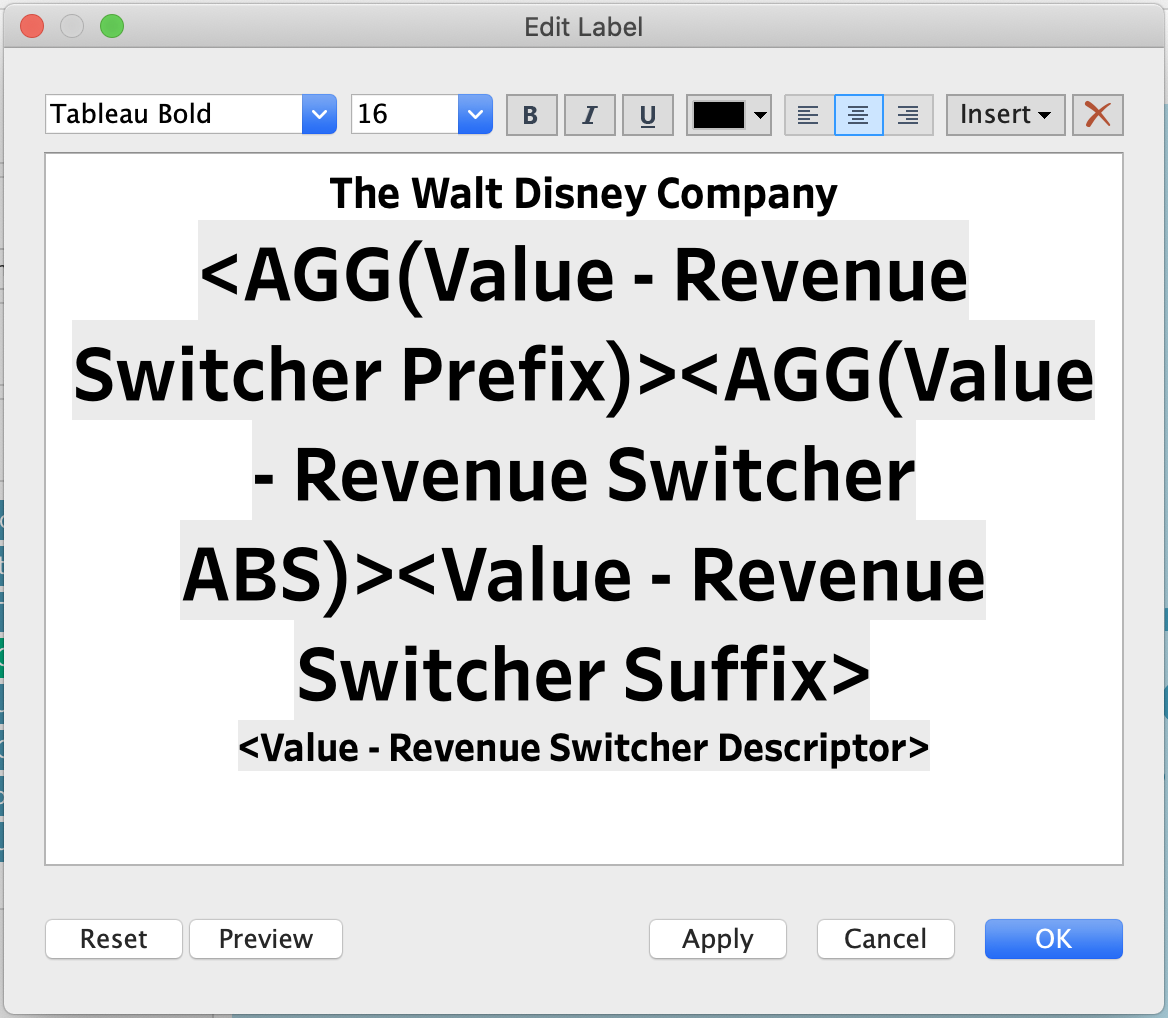Click the Tableau Bold font field
The image size is (1168, 1018).
(x=174, y=114)
